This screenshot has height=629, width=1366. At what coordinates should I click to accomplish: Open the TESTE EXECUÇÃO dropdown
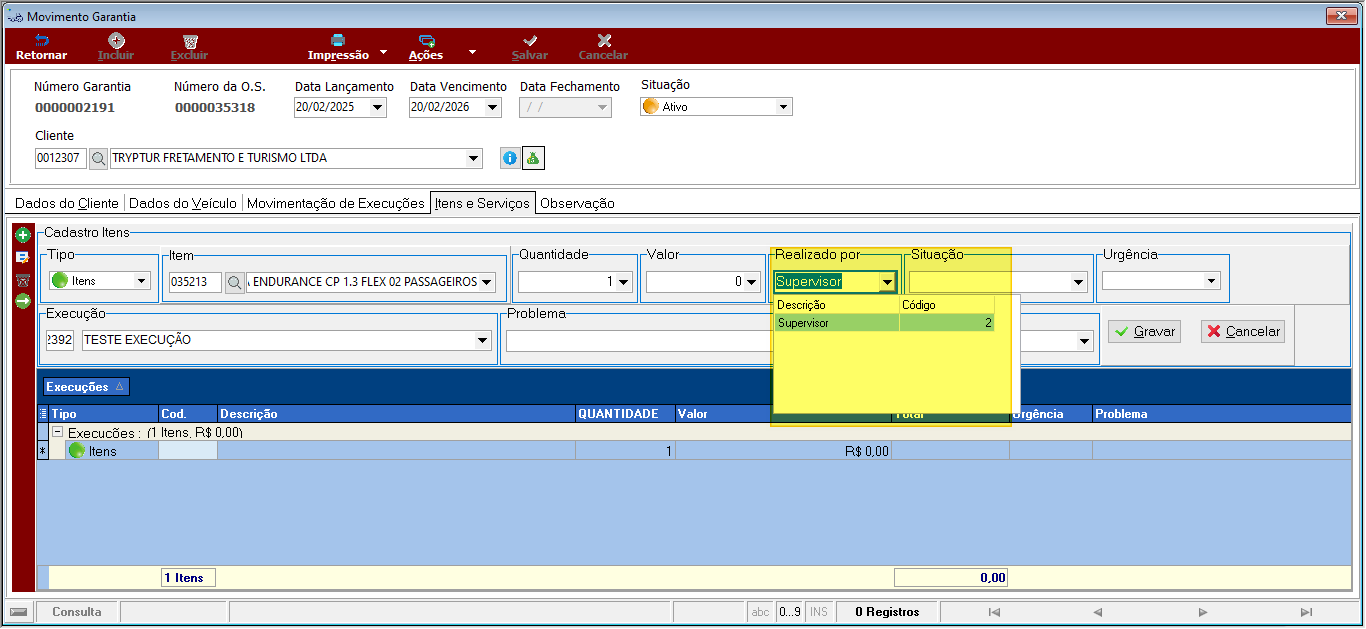483,340
